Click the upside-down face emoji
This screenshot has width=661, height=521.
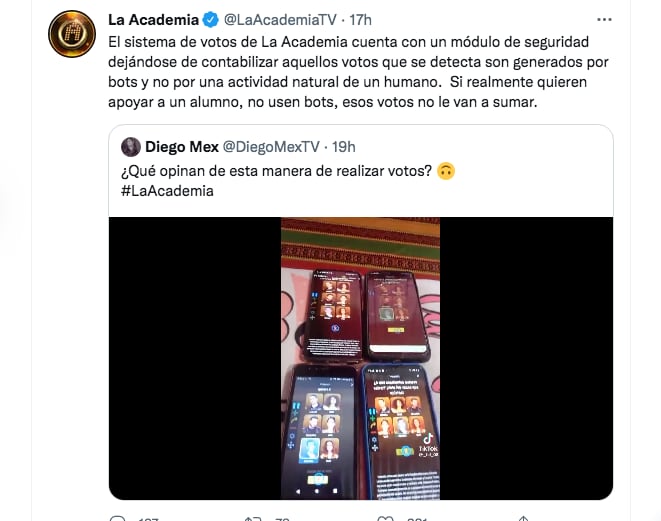[446, 171]
